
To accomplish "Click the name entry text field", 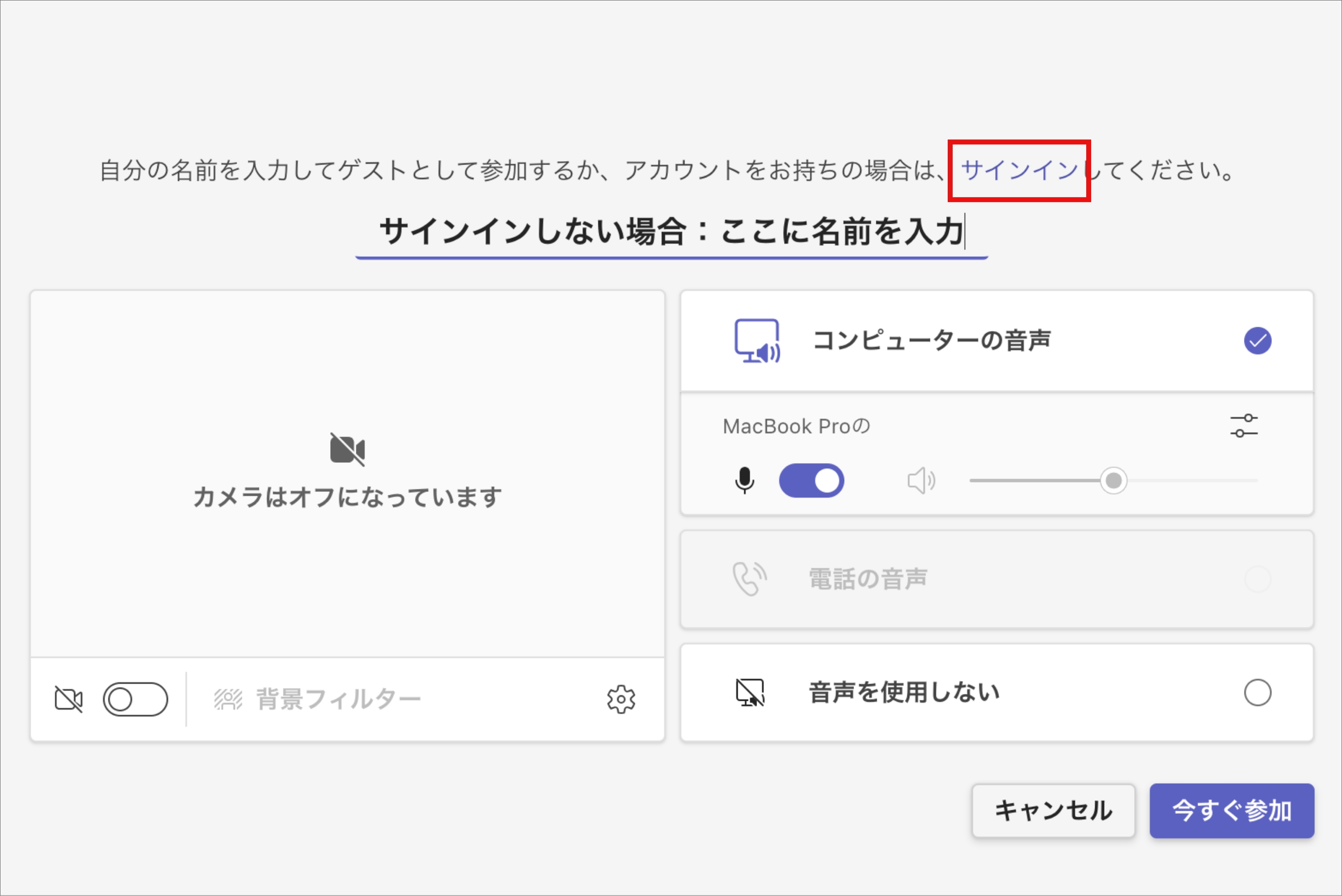I will pos(671,232).
